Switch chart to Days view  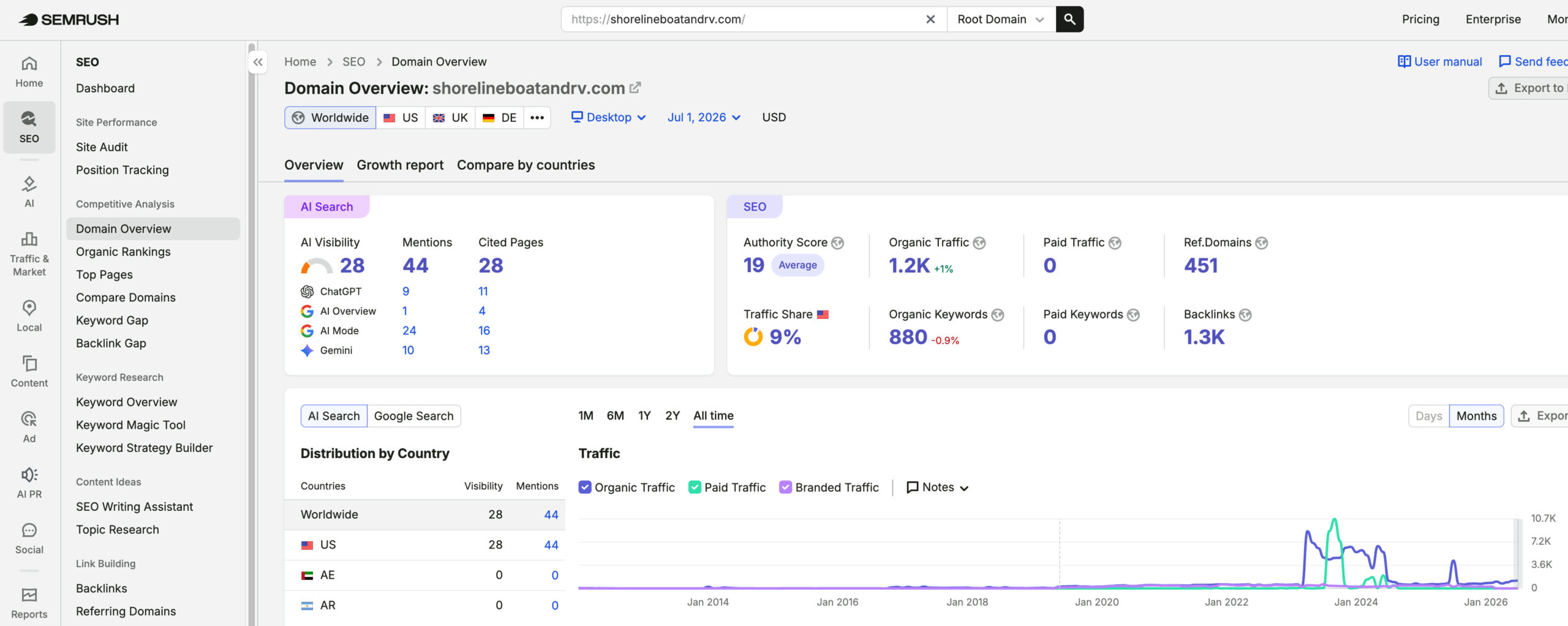pyautogui.click(x=1428, y=416)
